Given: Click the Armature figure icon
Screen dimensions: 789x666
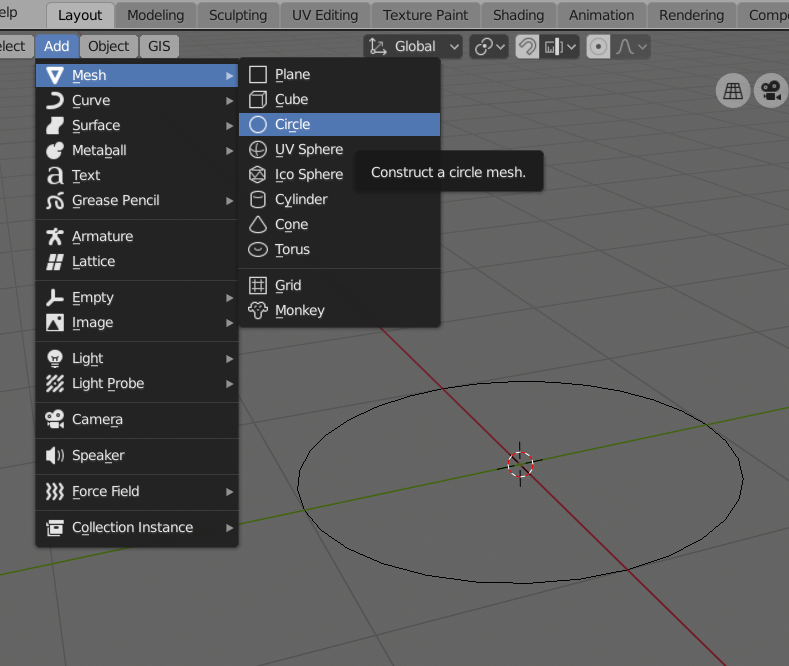Looking at the screenshot, I should click(55, 236).
